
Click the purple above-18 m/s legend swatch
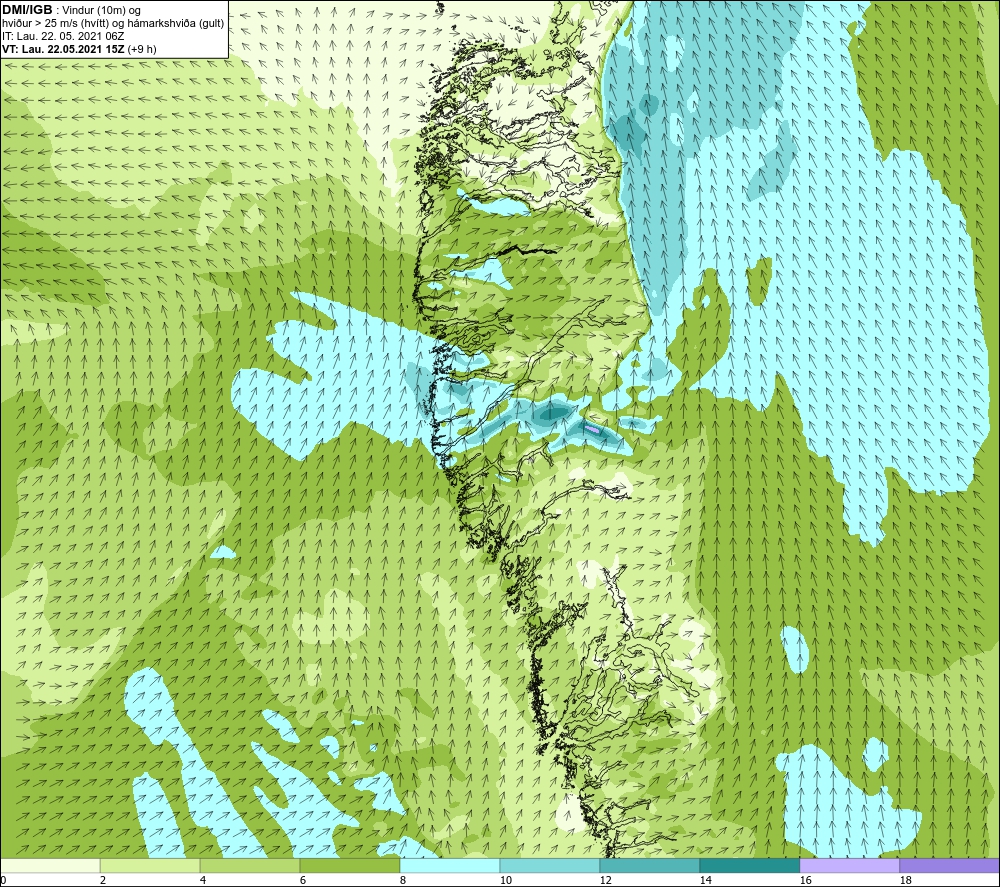click(x=950, y=866)
